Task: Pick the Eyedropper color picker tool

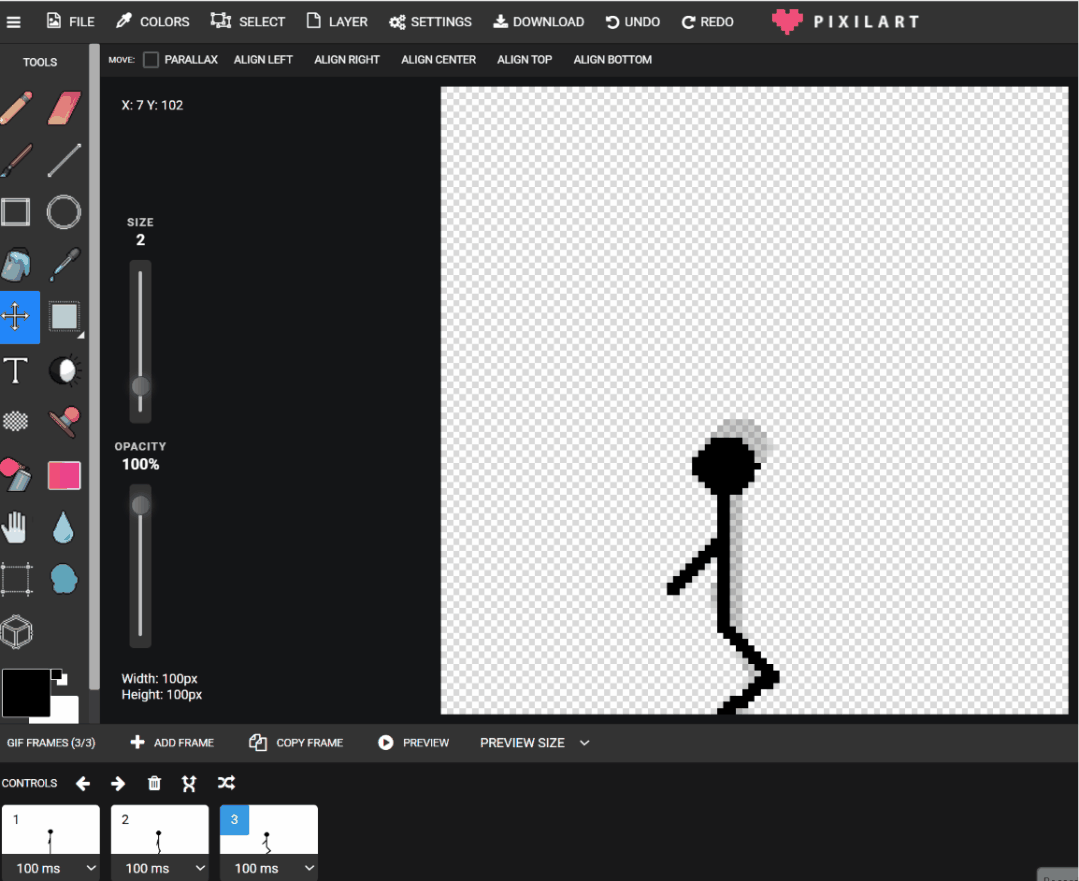Action: 64,265
